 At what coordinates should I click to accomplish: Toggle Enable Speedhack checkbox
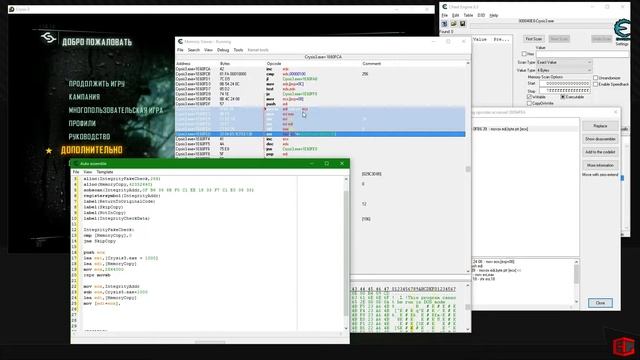596,84
